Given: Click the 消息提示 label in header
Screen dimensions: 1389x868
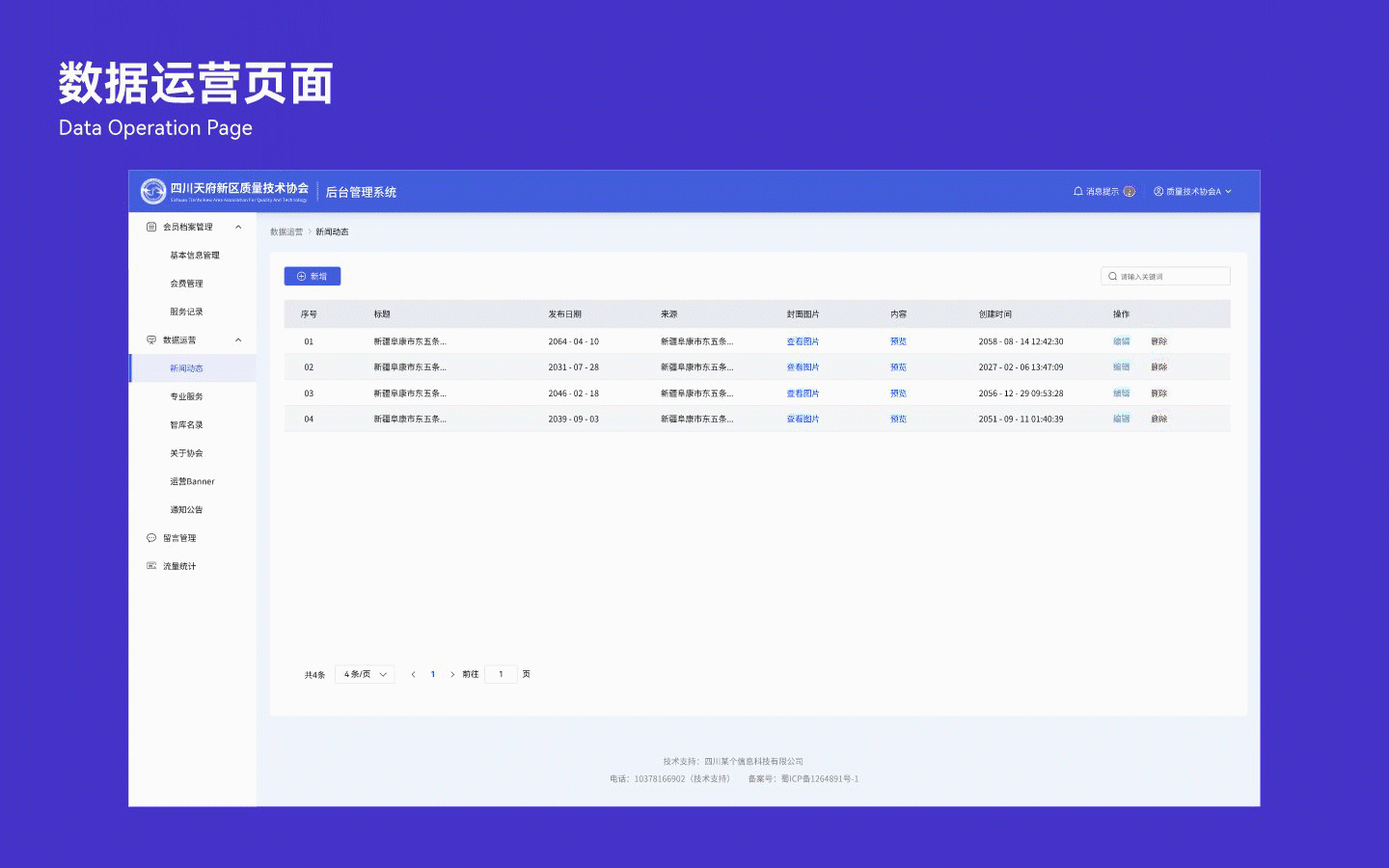Looking at the screenshot, I should click(1103, 191).
